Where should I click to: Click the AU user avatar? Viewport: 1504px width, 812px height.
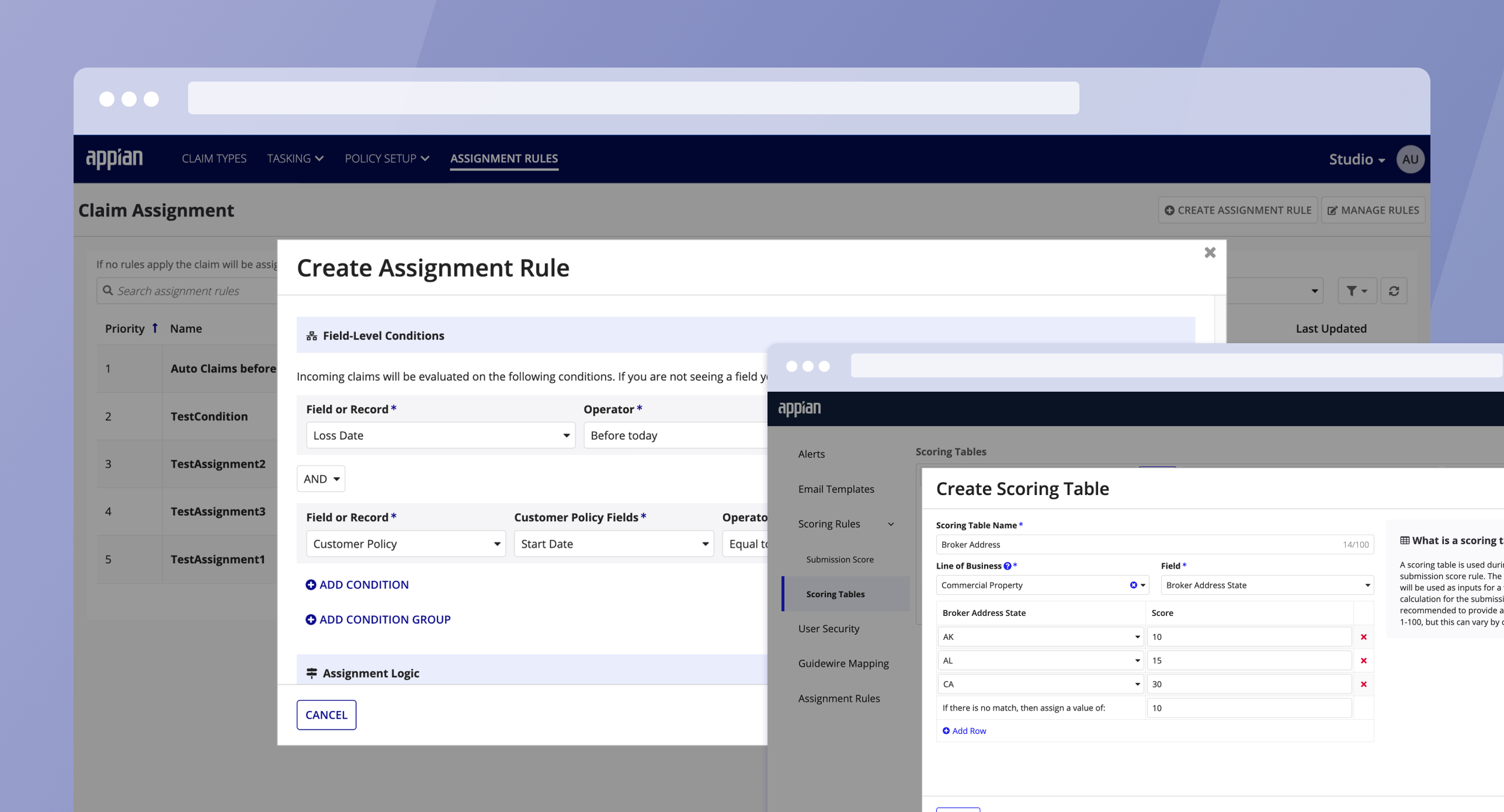[x=1410, y=159]
